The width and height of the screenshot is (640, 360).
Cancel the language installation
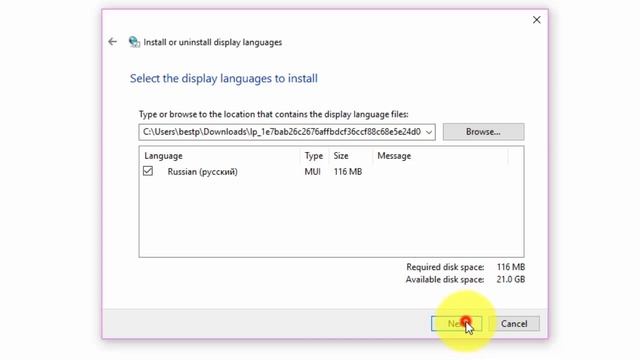[514, 324]
